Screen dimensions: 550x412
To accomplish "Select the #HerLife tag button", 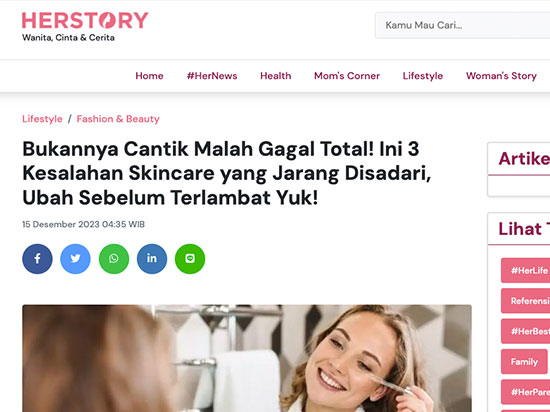I will click(x=525, y=270).
